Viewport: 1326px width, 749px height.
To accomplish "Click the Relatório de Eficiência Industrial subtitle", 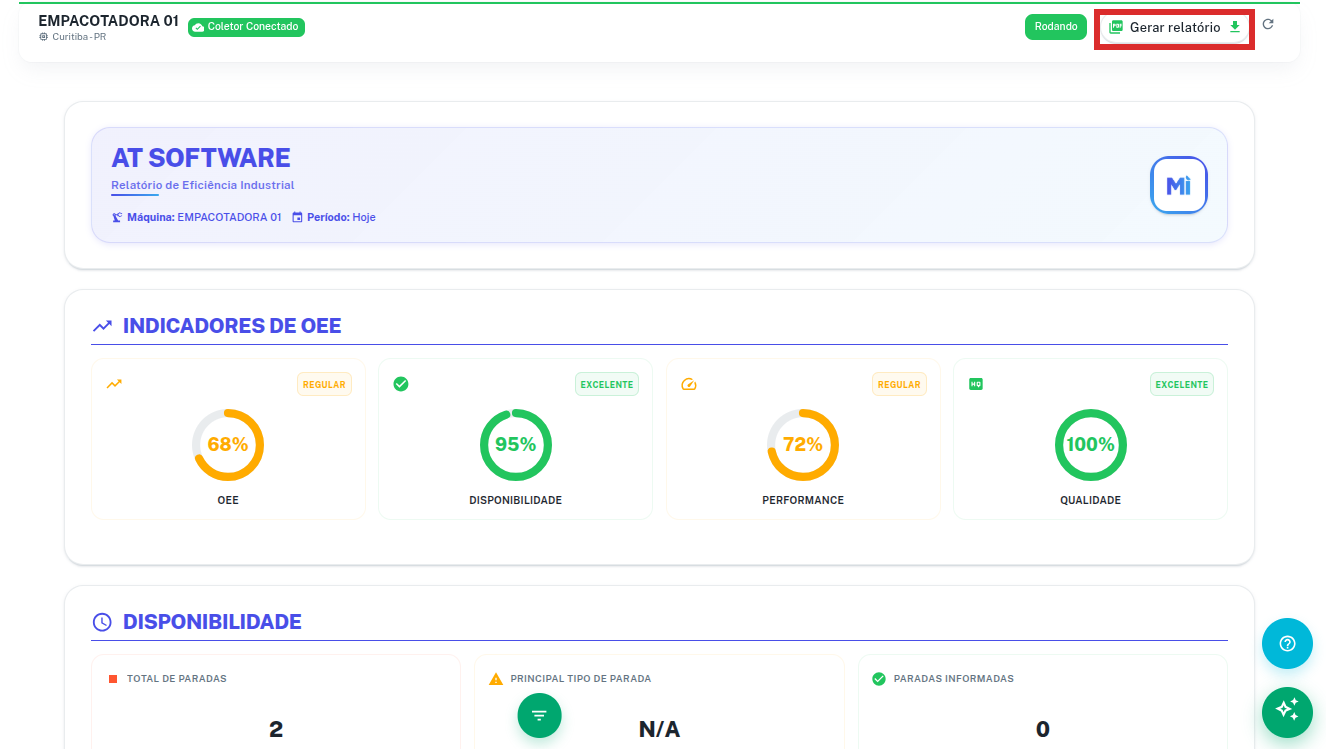I will click(202, 185).
